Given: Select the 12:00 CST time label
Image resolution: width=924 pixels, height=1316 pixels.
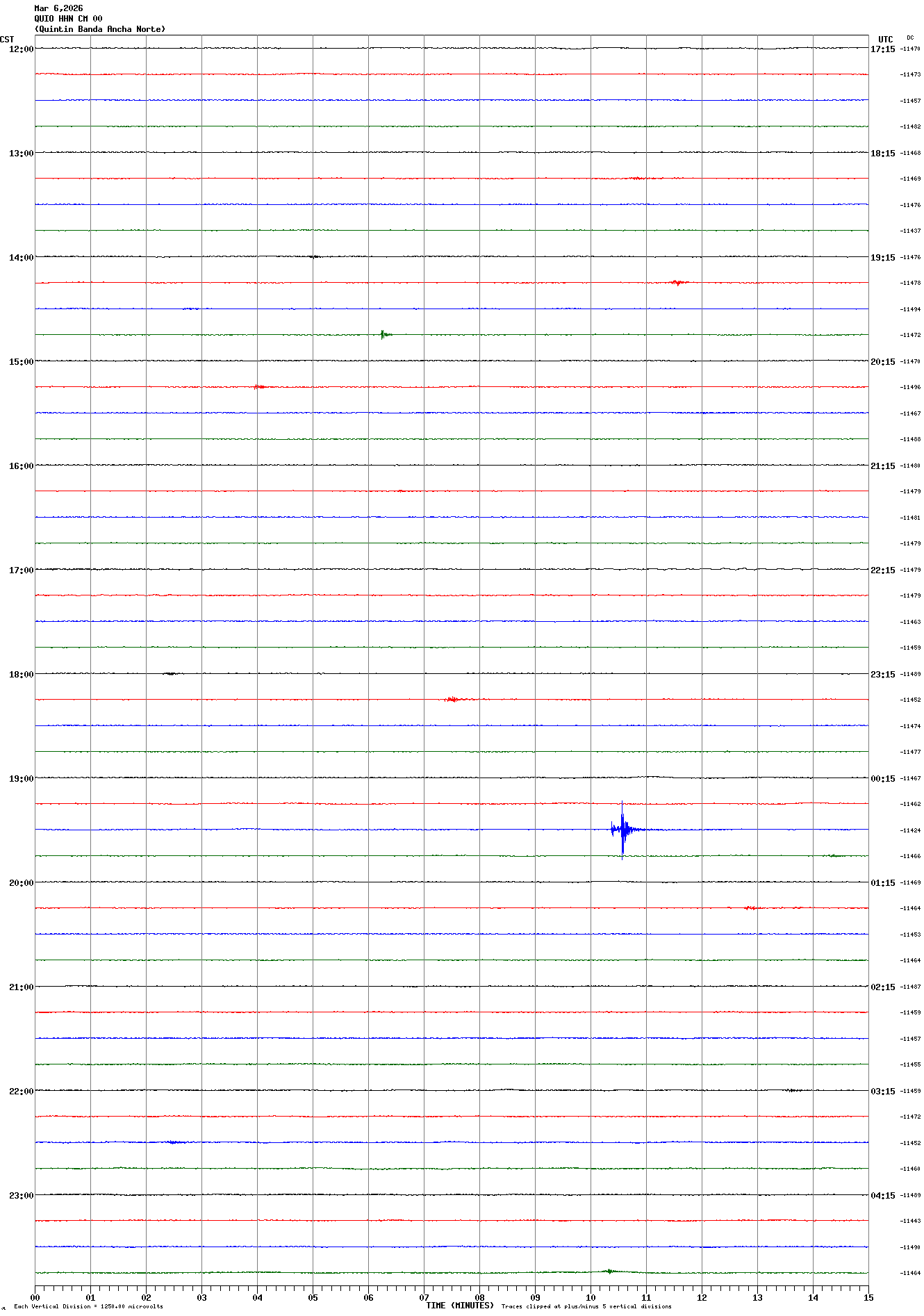Looking at the screenshot, I should 21,49.
